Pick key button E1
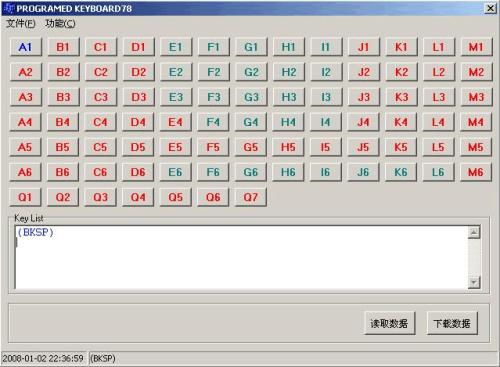The image size is (500, 367). 176,47
